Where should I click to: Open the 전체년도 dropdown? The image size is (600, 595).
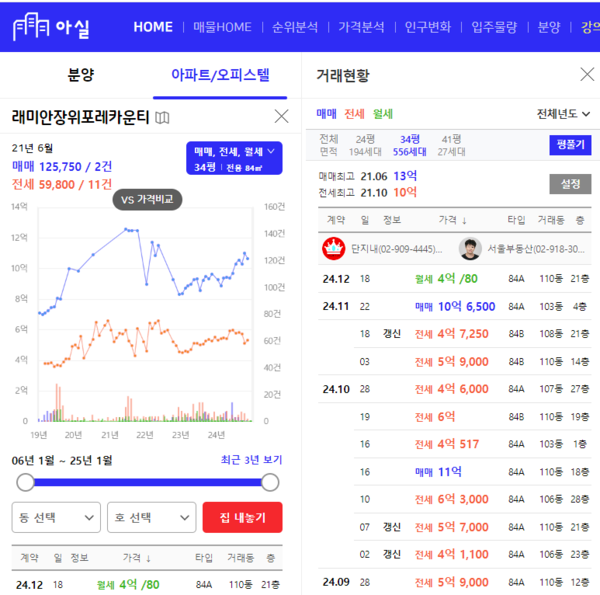pos(563,114)
